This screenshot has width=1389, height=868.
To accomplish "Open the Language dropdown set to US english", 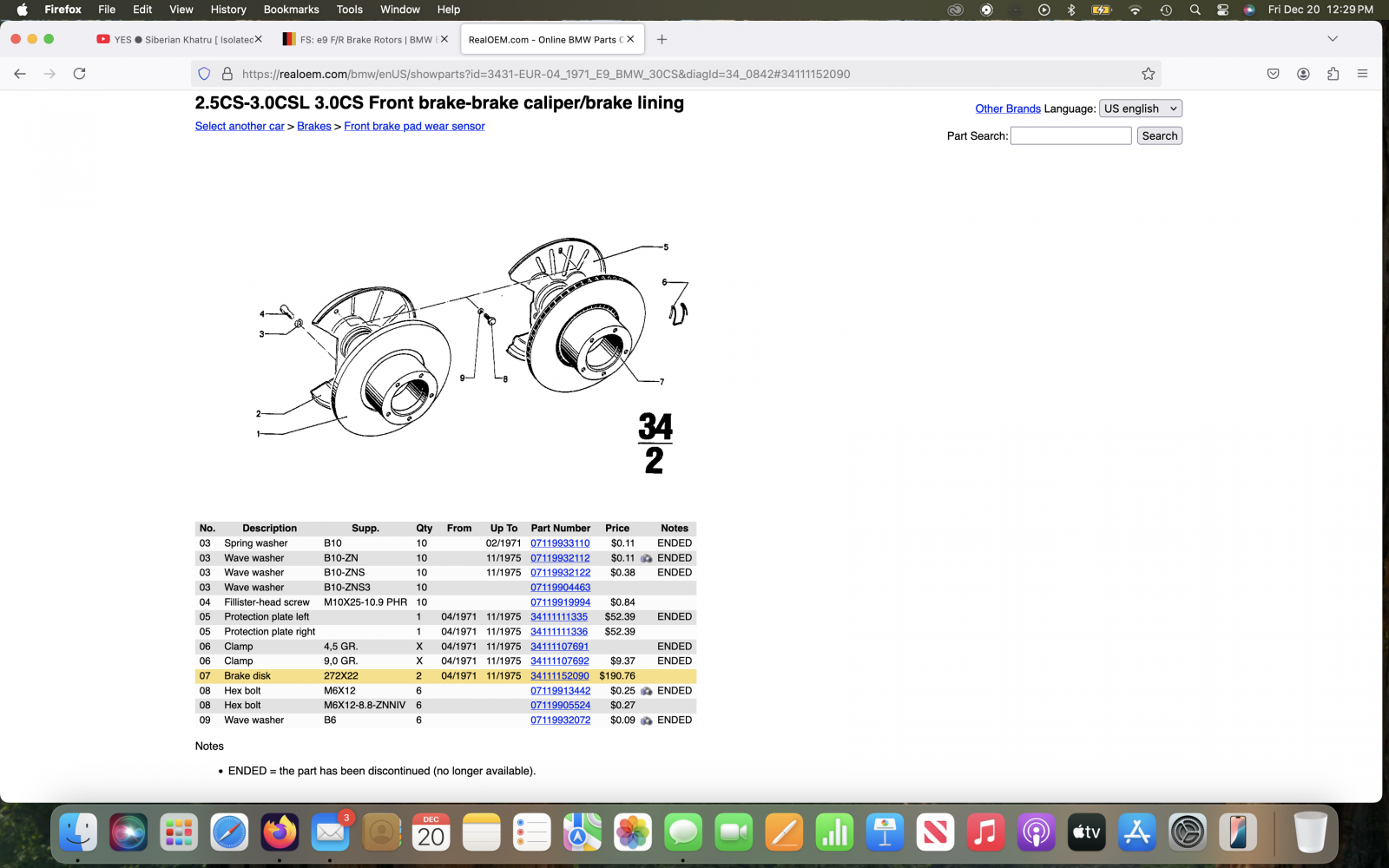I will (x=1140, y=108).
